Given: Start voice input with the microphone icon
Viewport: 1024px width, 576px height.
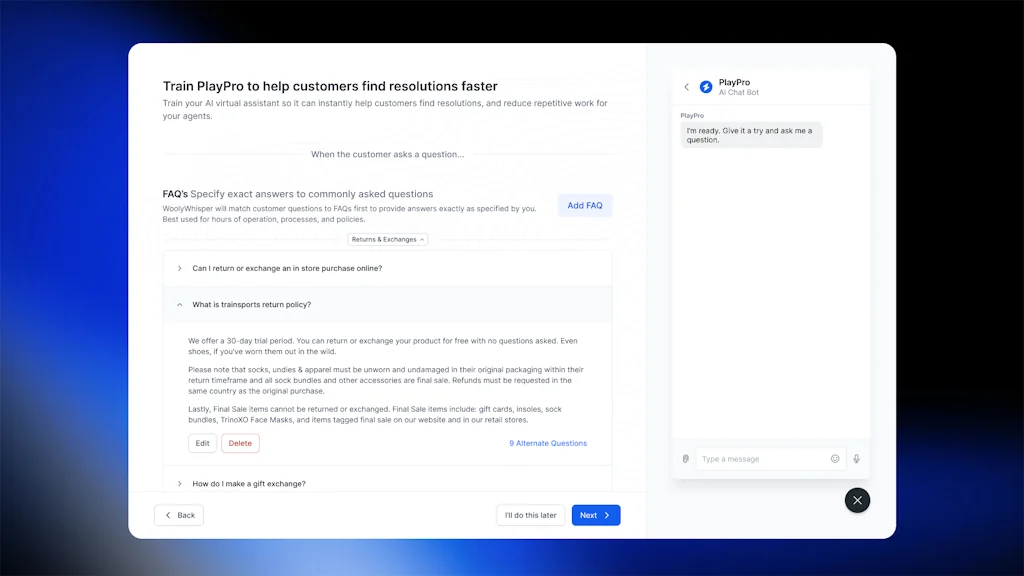Looking at the screenshot, I should point(857,458).
